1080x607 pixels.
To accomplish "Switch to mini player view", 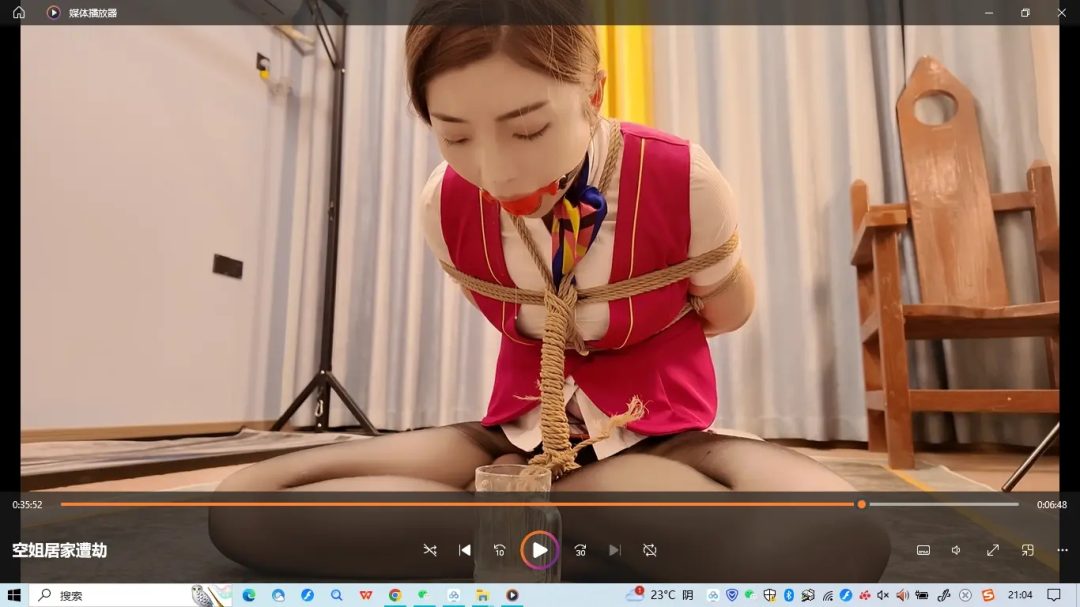I will tap(1028, 550).
